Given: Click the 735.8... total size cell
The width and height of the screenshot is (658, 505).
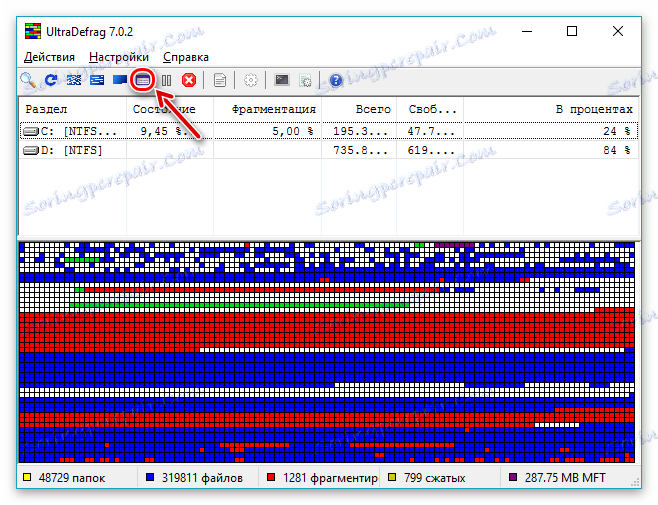Looking at the screenshot, I should 360,150.
